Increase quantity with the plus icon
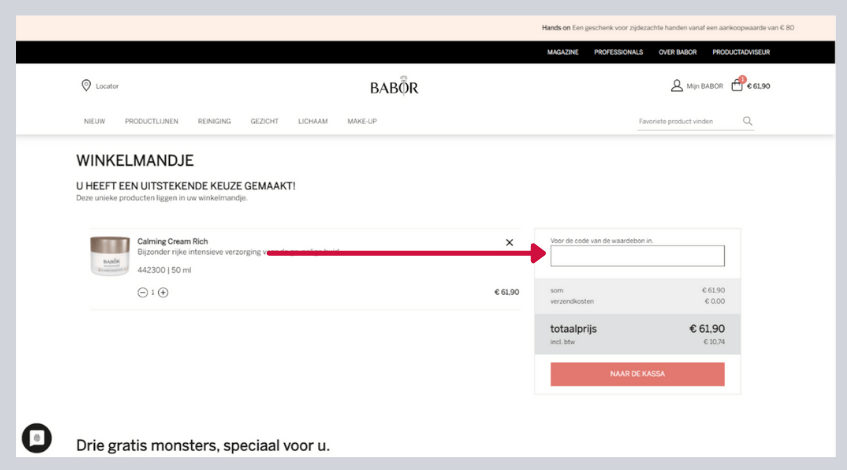This screenshot has width=847, height=470. pos(163,292)
